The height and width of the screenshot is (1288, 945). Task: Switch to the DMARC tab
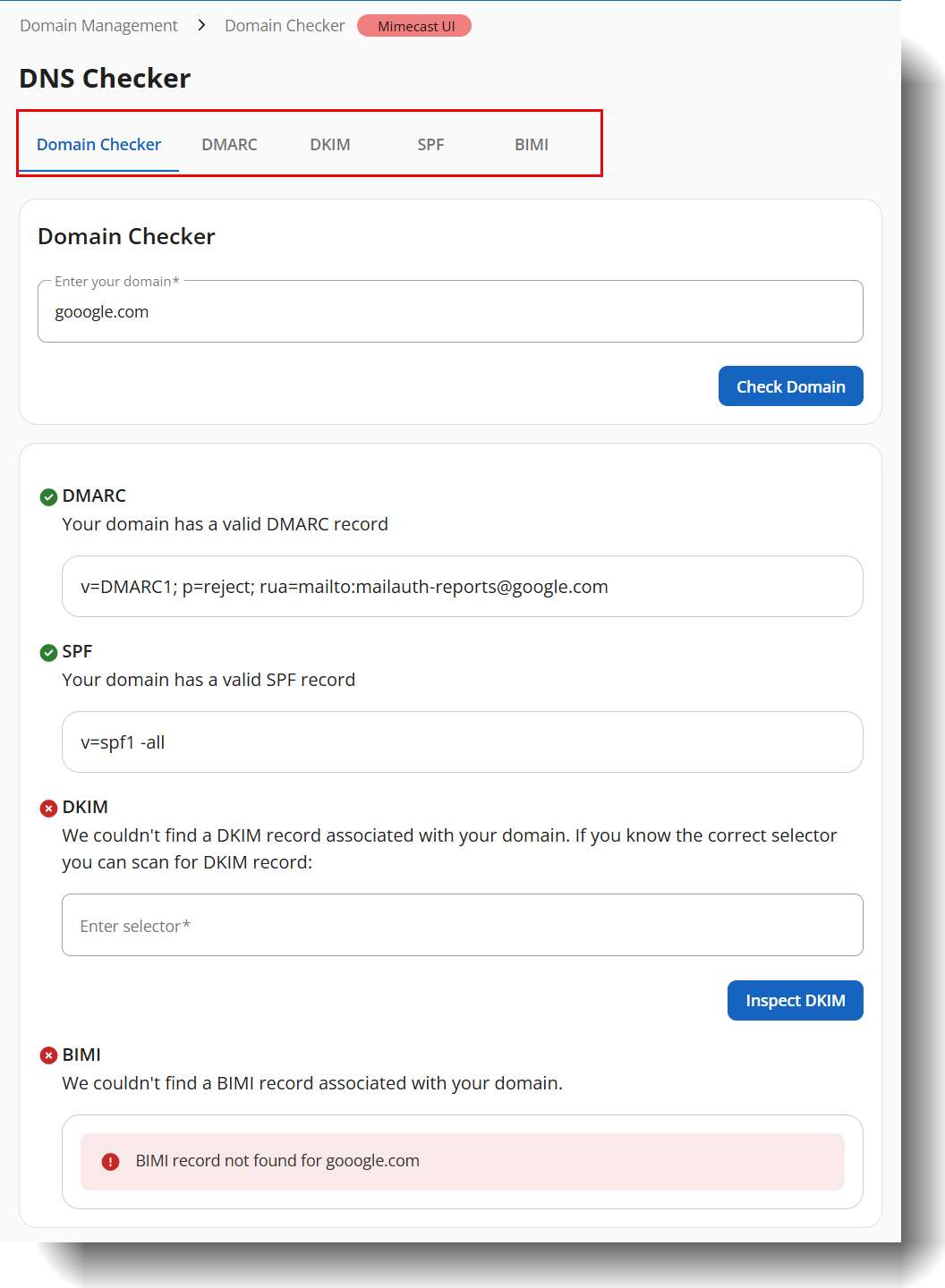coord(229,145)
